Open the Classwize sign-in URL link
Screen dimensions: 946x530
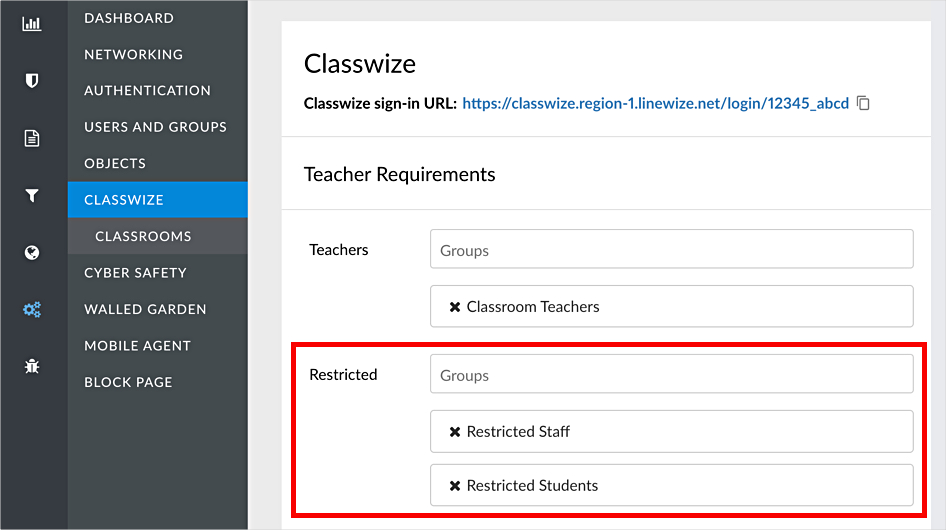click(x=655, y=103)
